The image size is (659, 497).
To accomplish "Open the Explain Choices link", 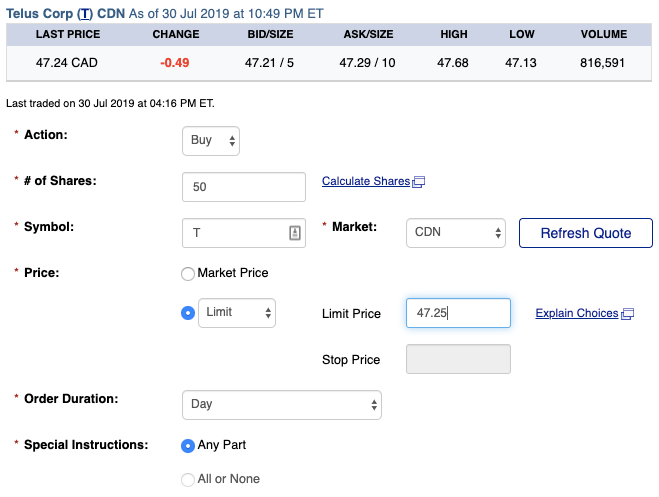I will pos(577,313).
